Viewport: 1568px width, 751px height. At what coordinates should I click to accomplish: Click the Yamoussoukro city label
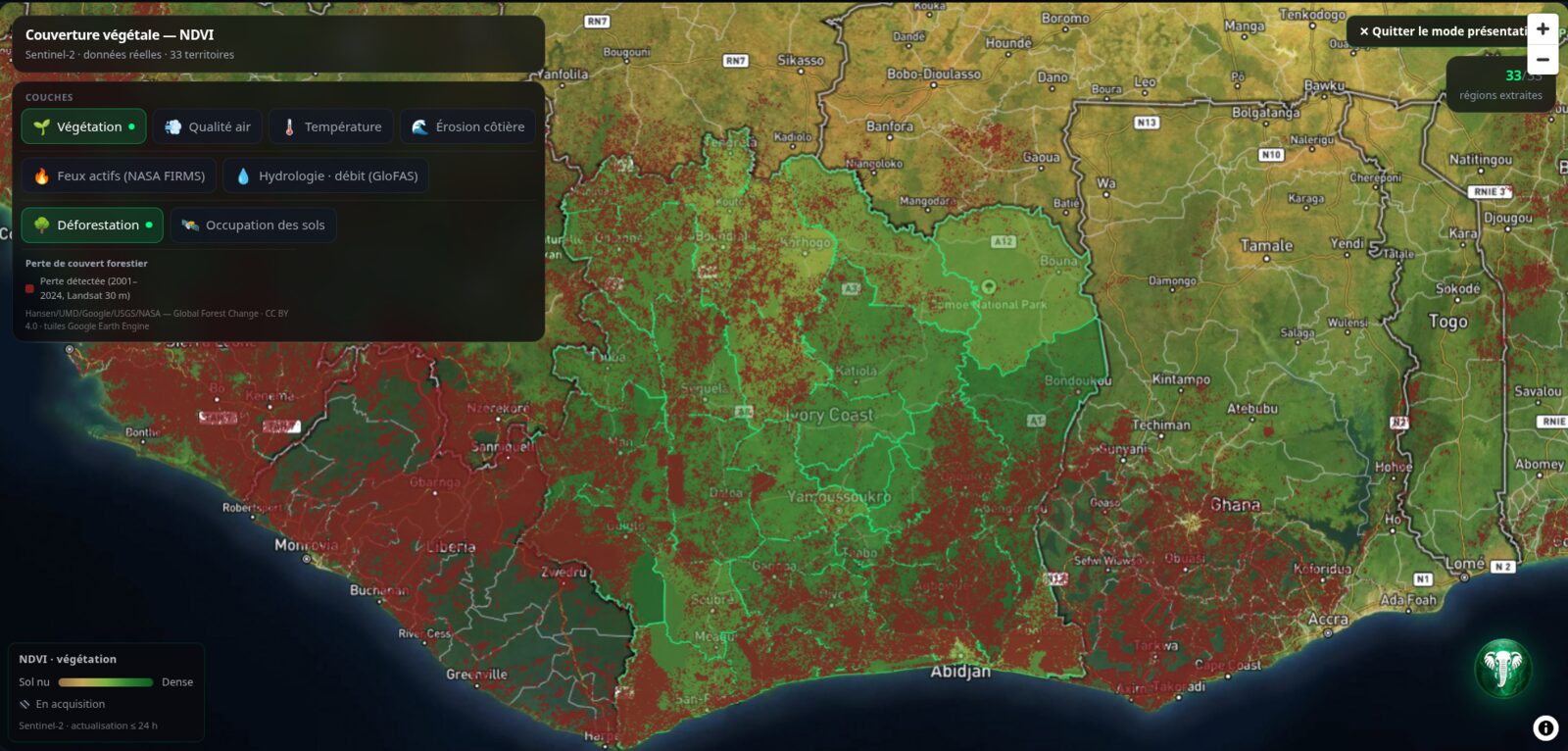click(x=840, y=497)
